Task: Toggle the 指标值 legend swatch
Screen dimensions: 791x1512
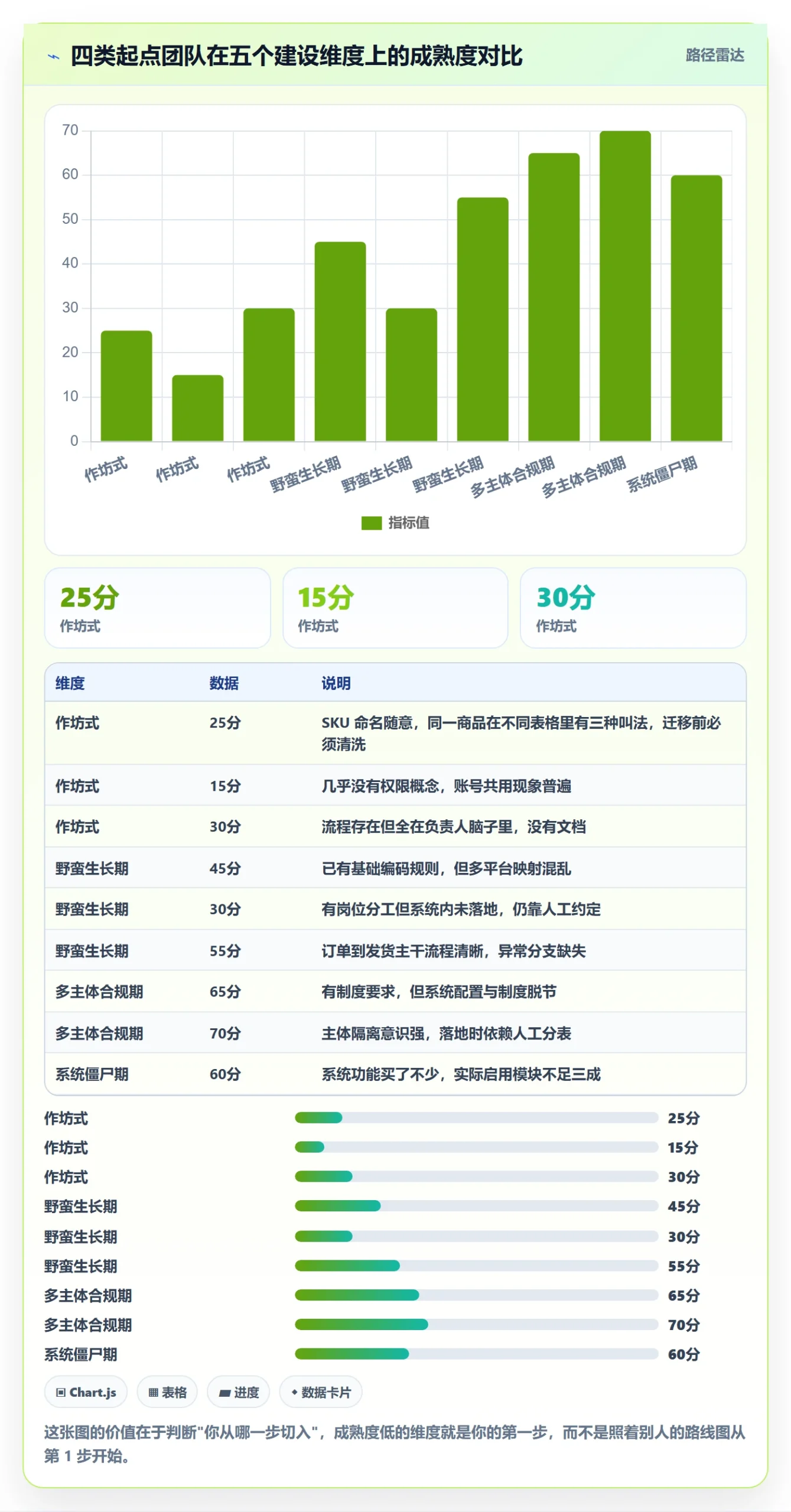Action: coord(372,523)
